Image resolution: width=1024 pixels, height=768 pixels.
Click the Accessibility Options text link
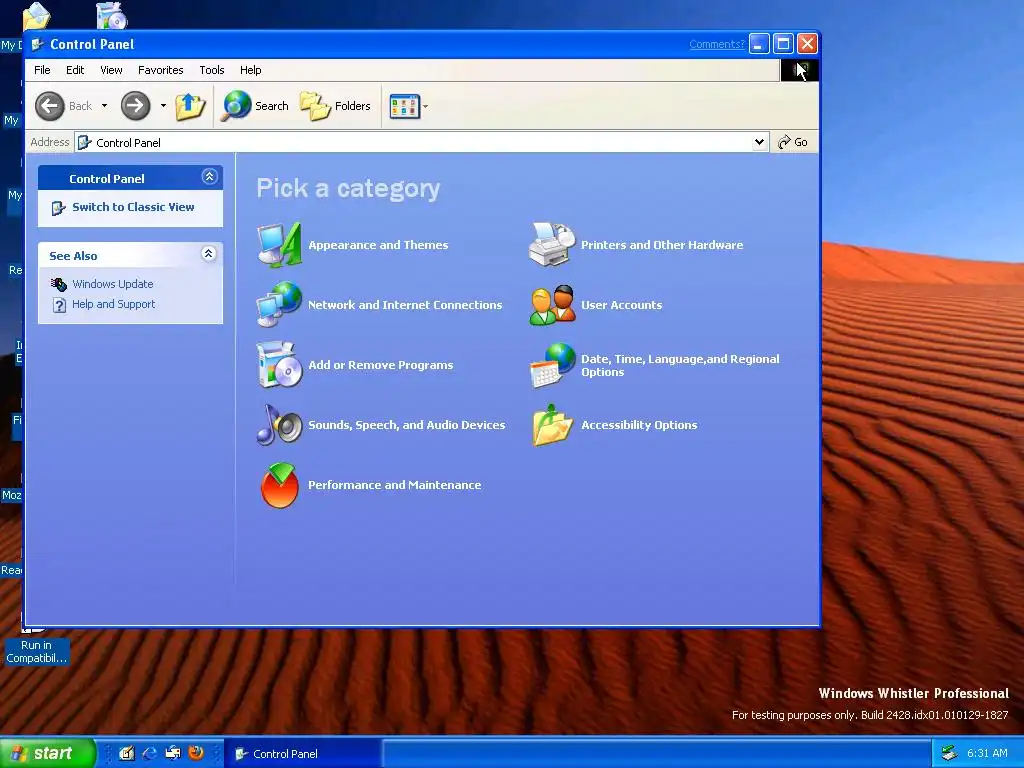(639, 425)
